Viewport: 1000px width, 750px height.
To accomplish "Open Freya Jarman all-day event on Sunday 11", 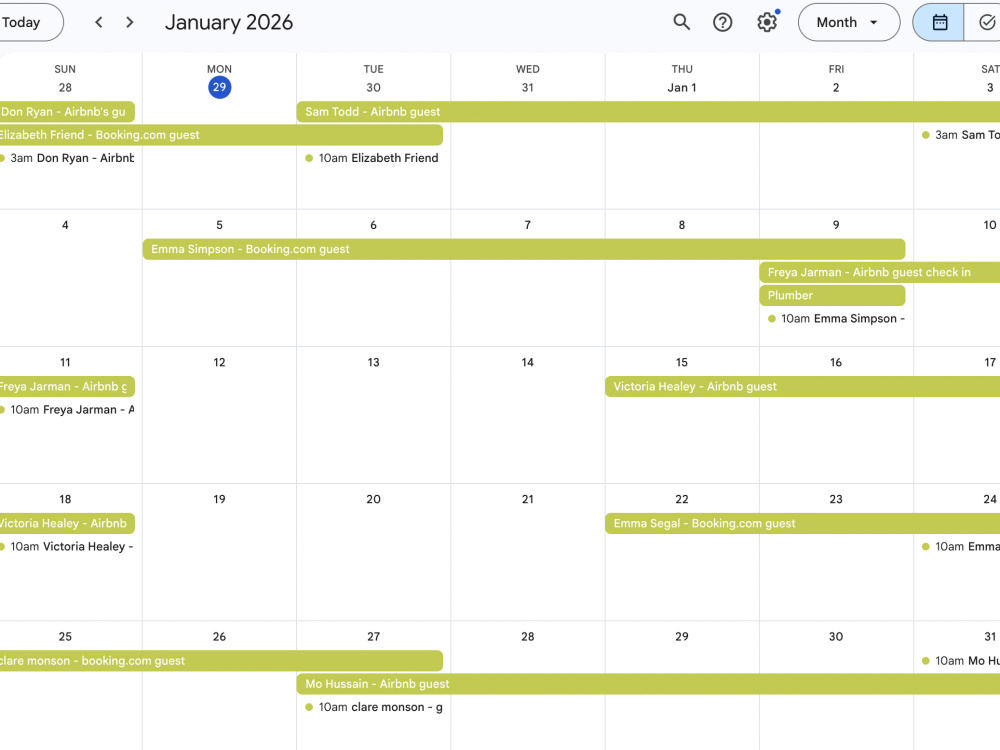I will coord(66,386).
